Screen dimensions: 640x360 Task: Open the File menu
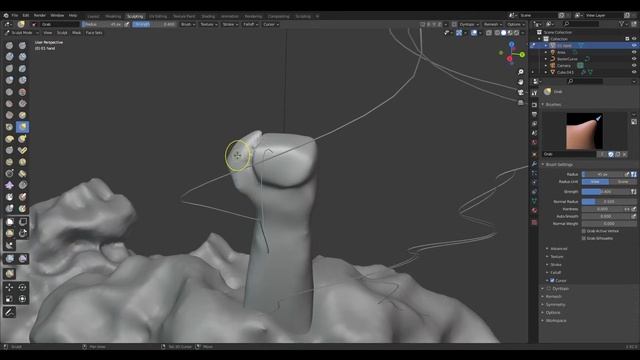click(x=15, y=16)
